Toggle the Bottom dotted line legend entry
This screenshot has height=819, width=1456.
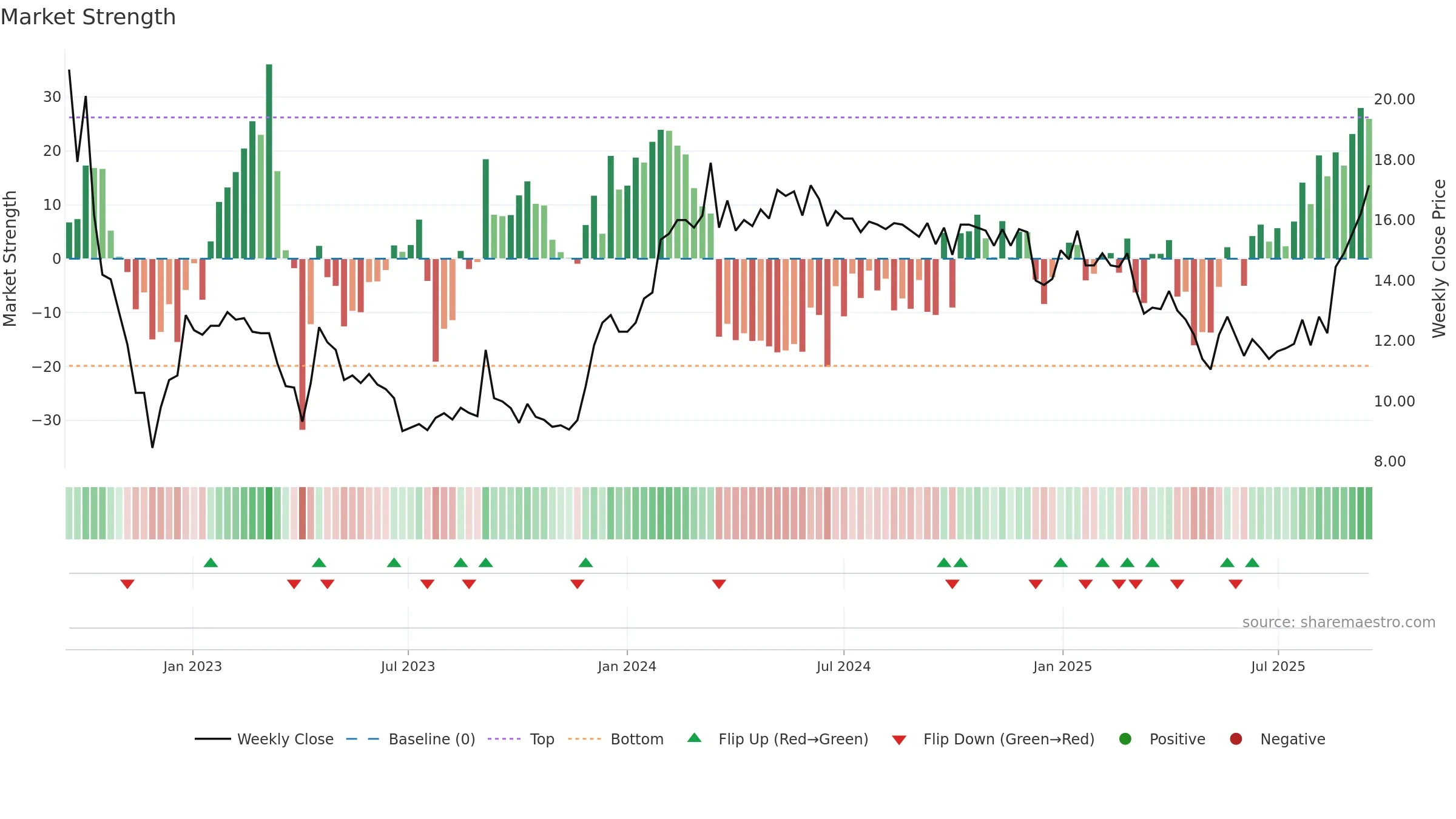click(x=616, y=739)
